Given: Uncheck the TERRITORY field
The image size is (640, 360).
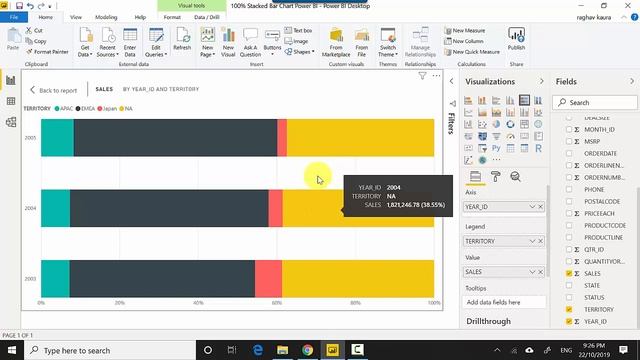Looking at the screenshot, I should click(x=569, y=309).
